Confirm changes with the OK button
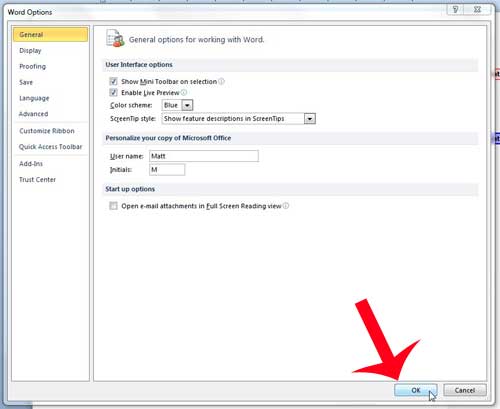 (416, 390)
